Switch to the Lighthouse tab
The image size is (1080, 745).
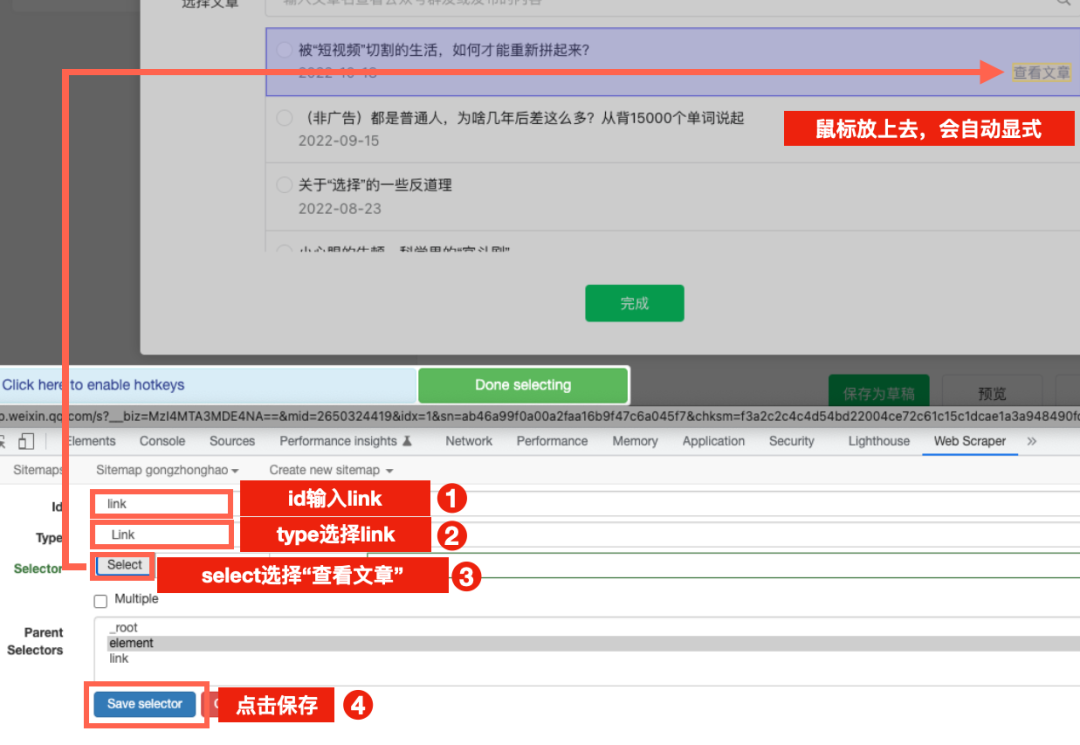point(879,441)
